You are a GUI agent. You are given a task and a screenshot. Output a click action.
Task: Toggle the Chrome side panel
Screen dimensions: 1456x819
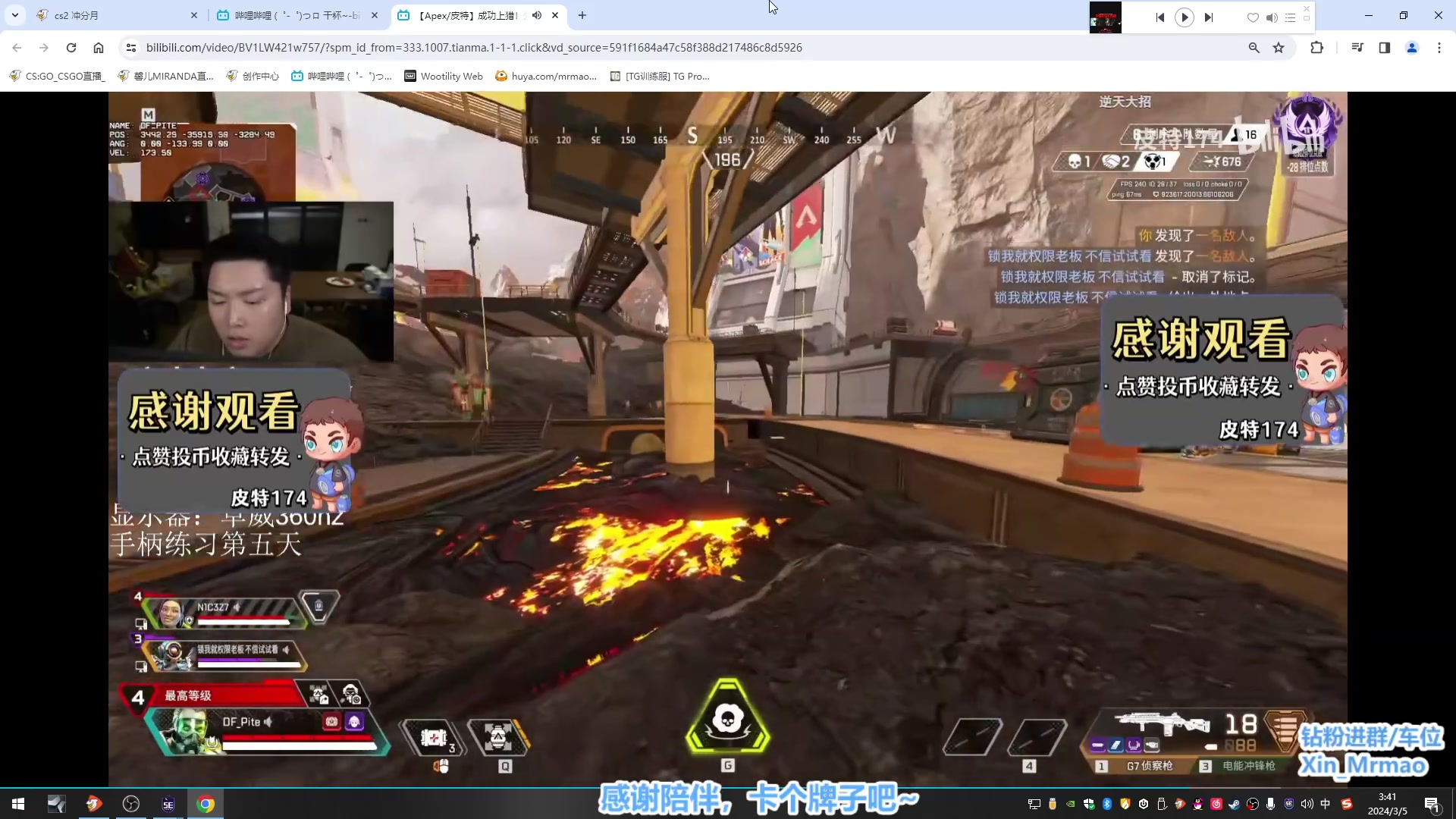click(1385, 48)
